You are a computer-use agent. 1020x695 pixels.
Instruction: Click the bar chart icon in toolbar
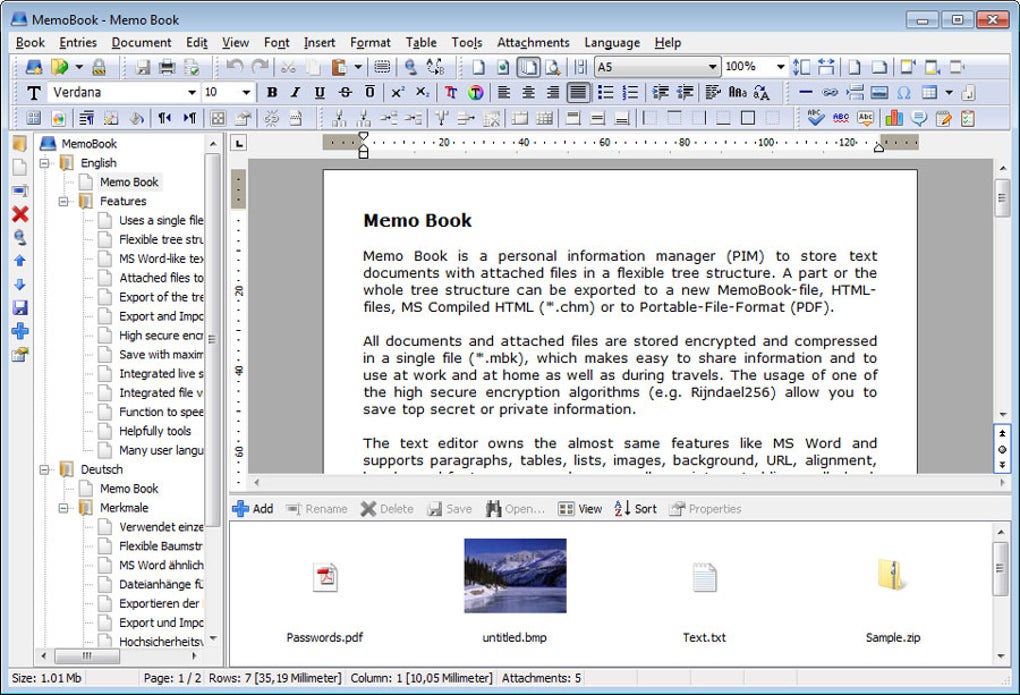pos(893,118)
